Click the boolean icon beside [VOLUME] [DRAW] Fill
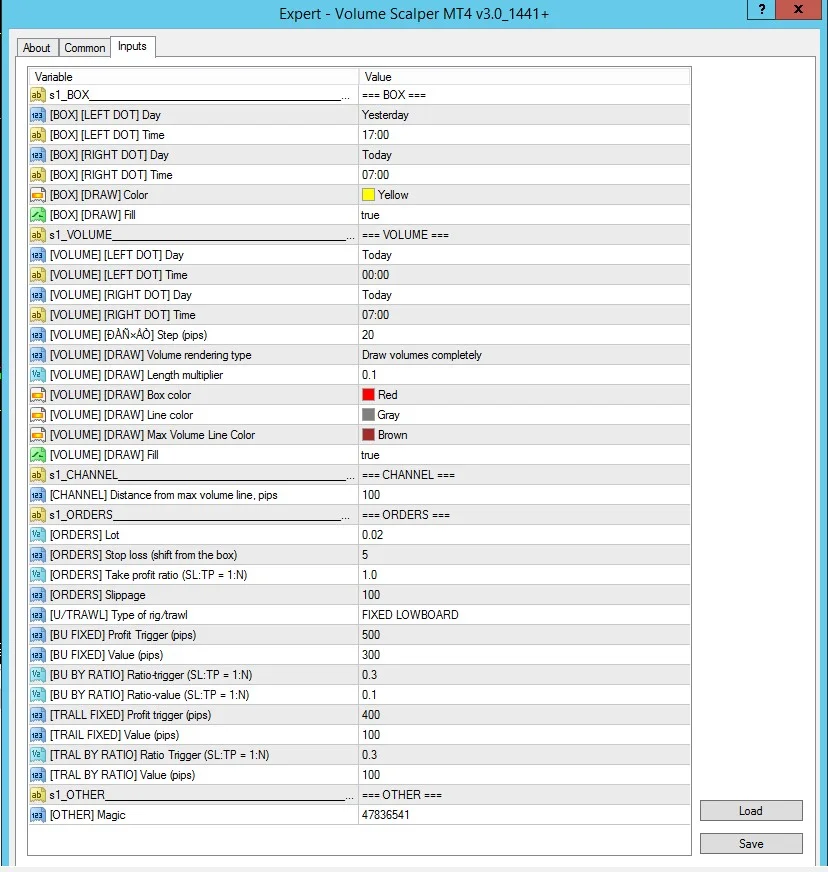The width and height of the screenshot is (828, 872). pyautogui.click(x=37, y=455)
